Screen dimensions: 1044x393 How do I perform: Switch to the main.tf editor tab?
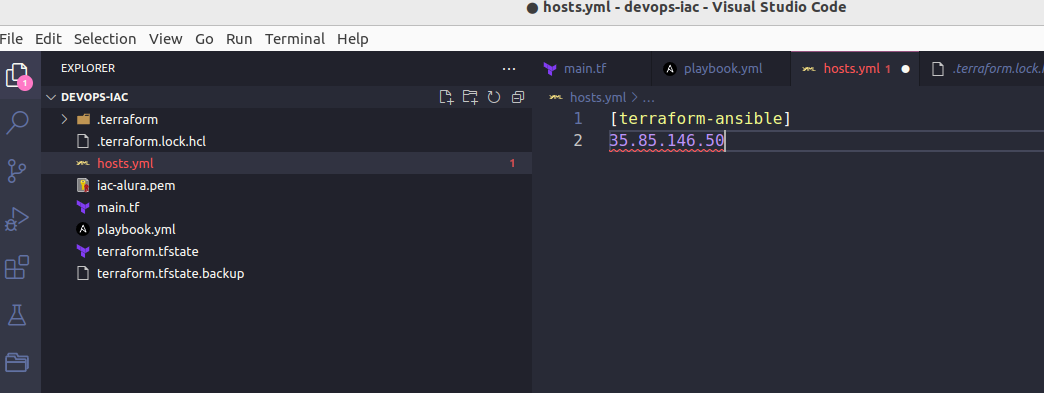coord(591,69)
